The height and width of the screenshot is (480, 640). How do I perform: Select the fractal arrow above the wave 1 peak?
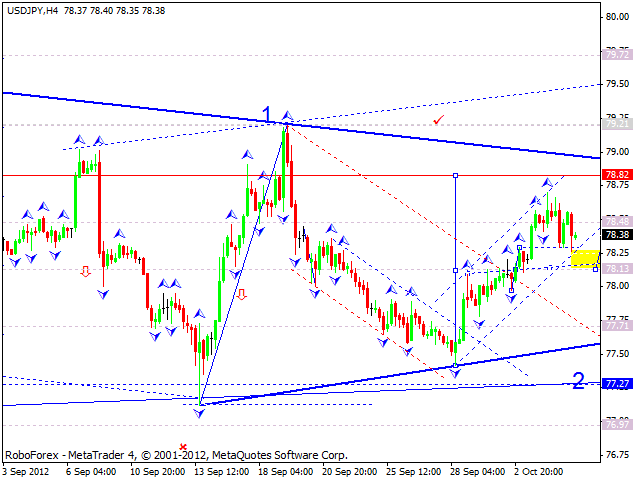point(287,116)
